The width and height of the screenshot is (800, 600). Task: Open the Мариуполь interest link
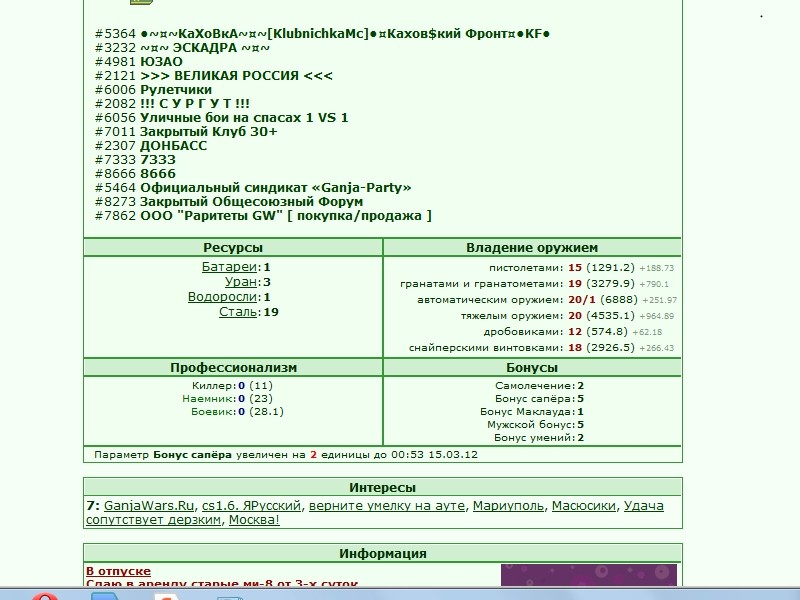tap(508, 506)
